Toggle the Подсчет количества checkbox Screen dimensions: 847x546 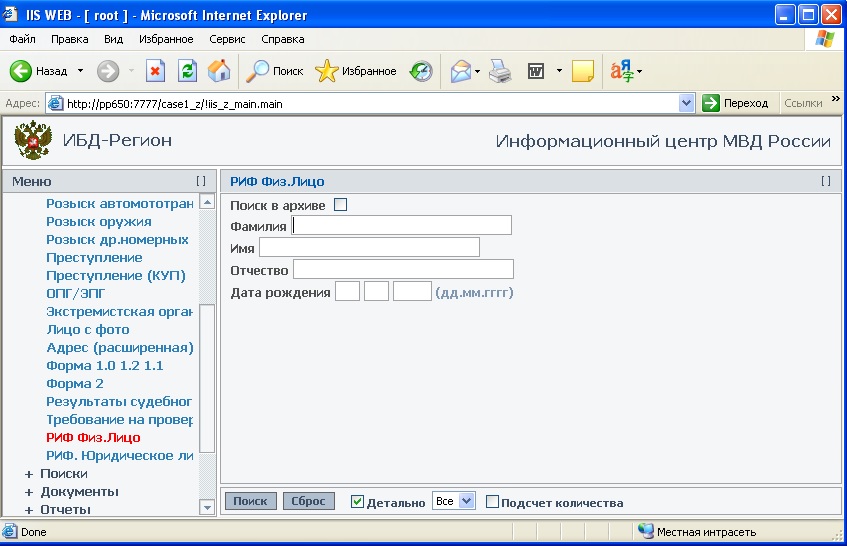[x=492, y=502]
